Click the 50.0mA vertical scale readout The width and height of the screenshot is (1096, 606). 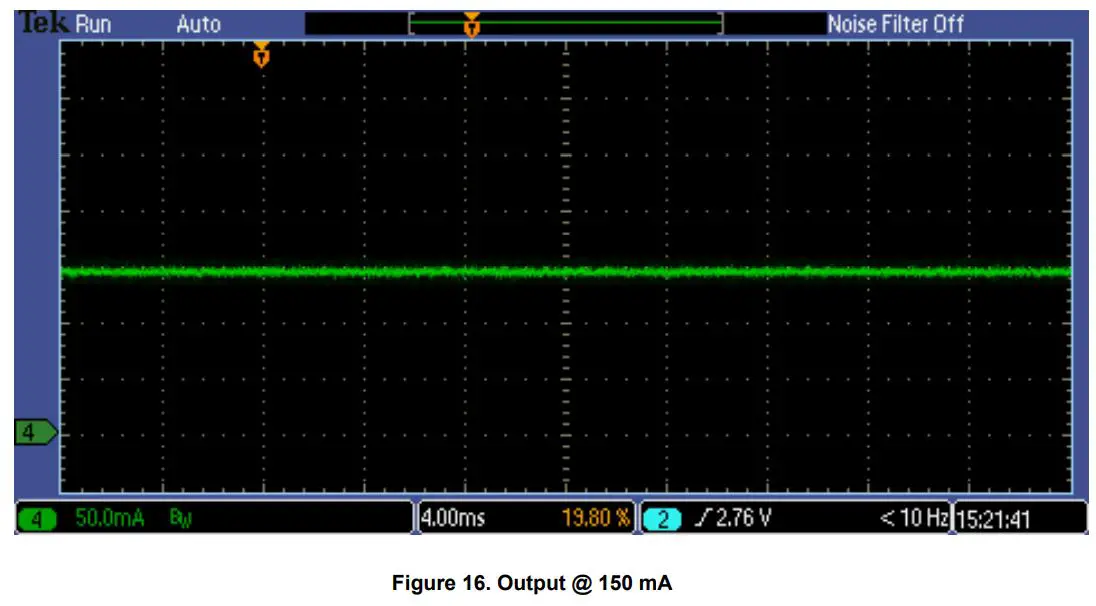pos(110,519)
